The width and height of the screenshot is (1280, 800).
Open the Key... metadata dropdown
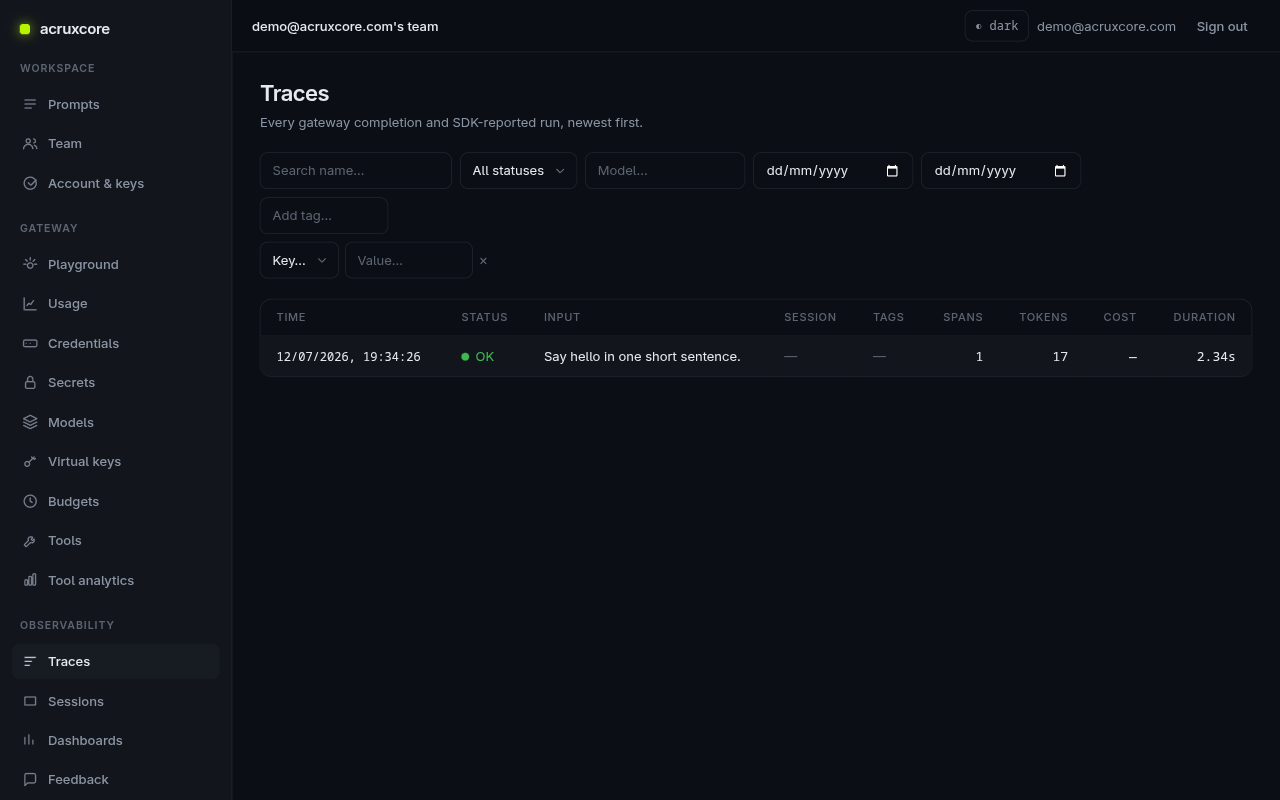click(x=299, y=260)
